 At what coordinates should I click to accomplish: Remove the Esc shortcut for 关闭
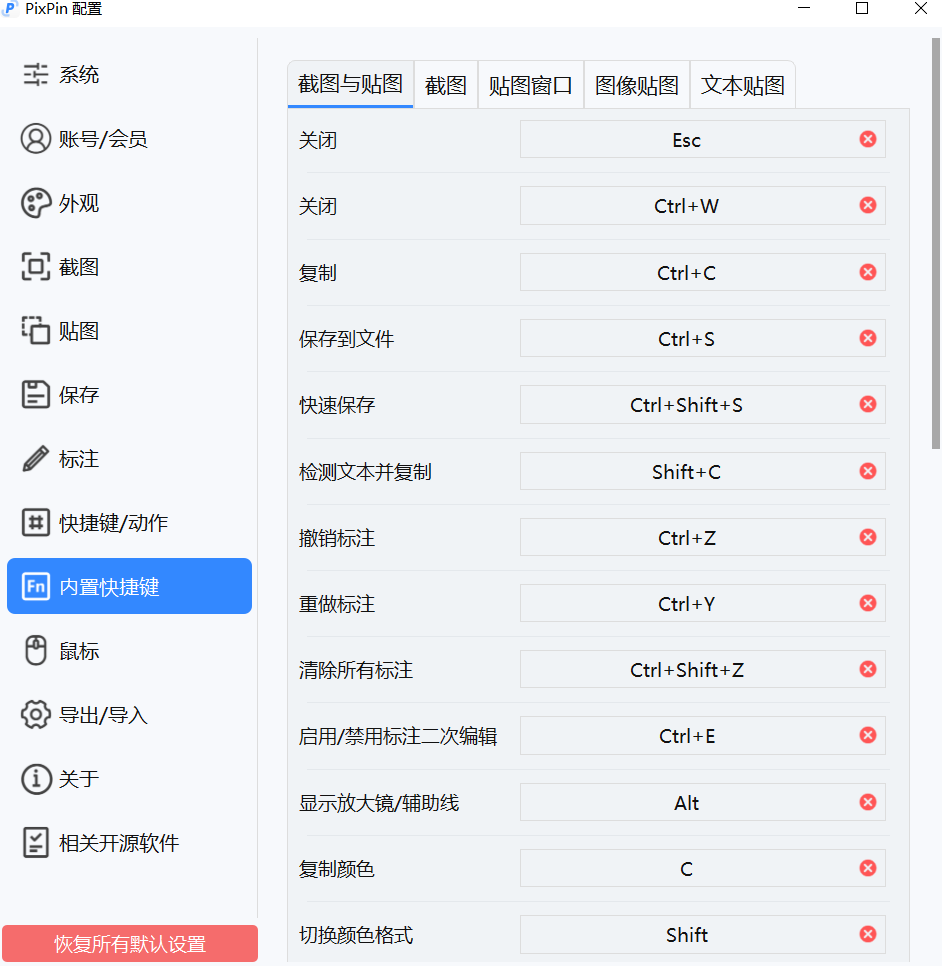(x=867, y=139)
